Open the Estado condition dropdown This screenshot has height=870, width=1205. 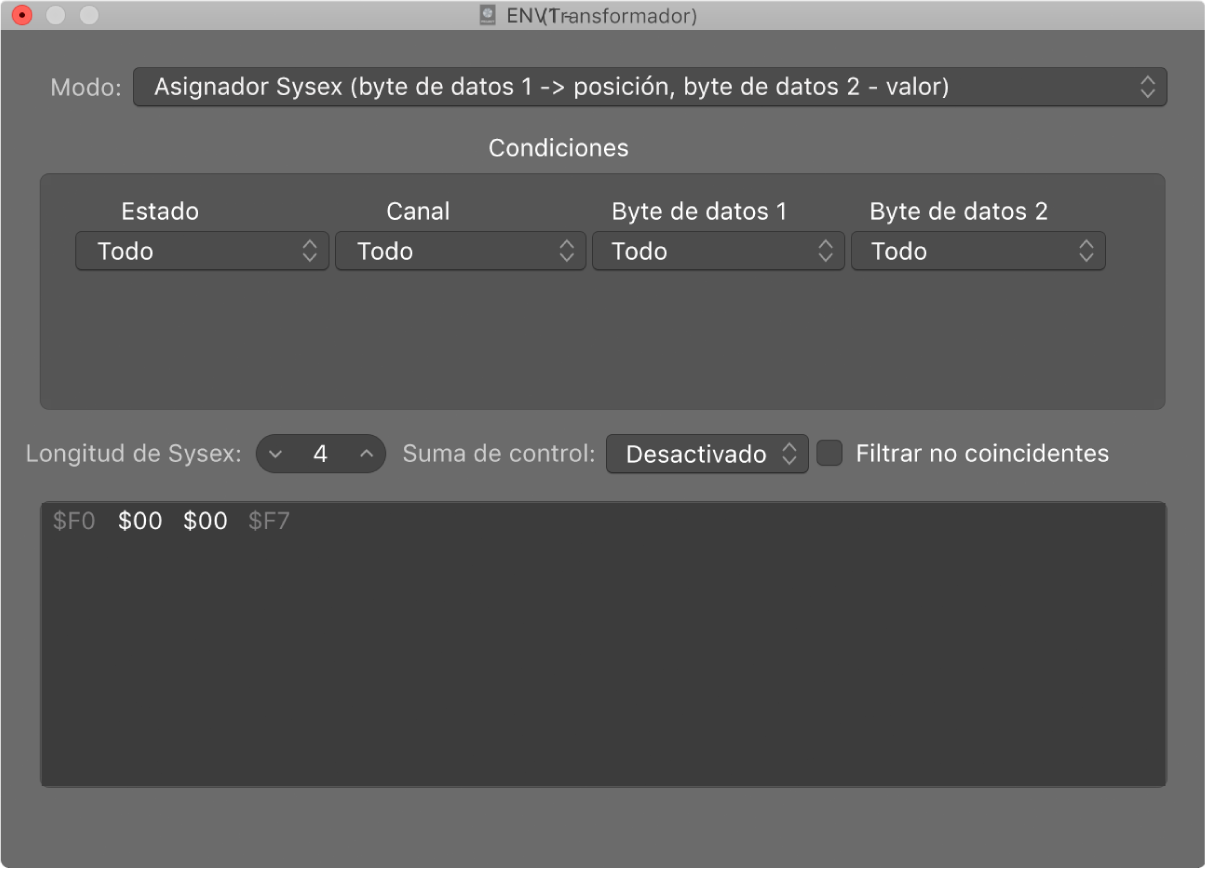coord(202,251)
